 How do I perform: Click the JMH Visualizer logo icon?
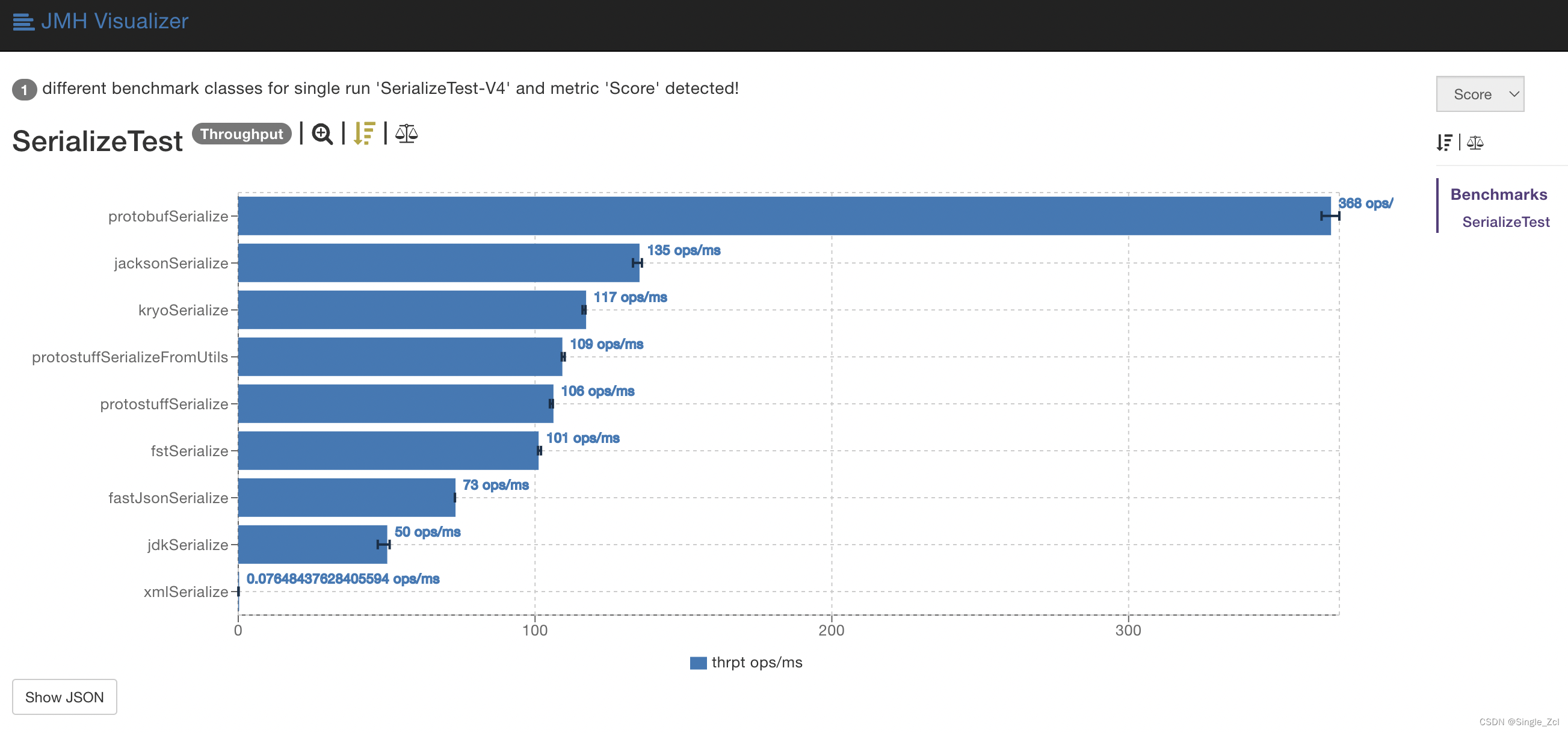(23, 22)
